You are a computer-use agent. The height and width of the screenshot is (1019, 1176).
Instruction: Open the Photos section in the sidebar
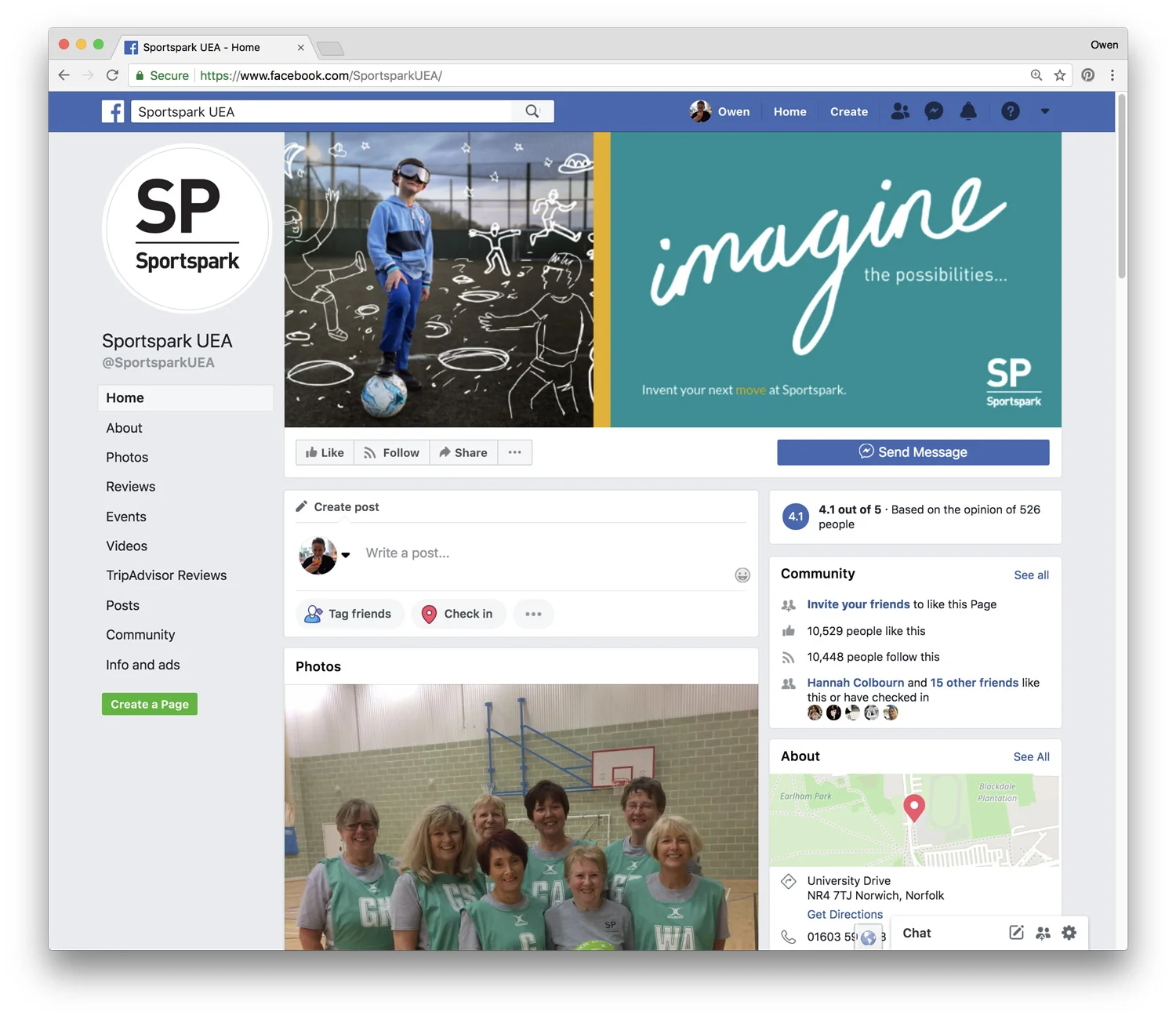(x=127, y=457)
